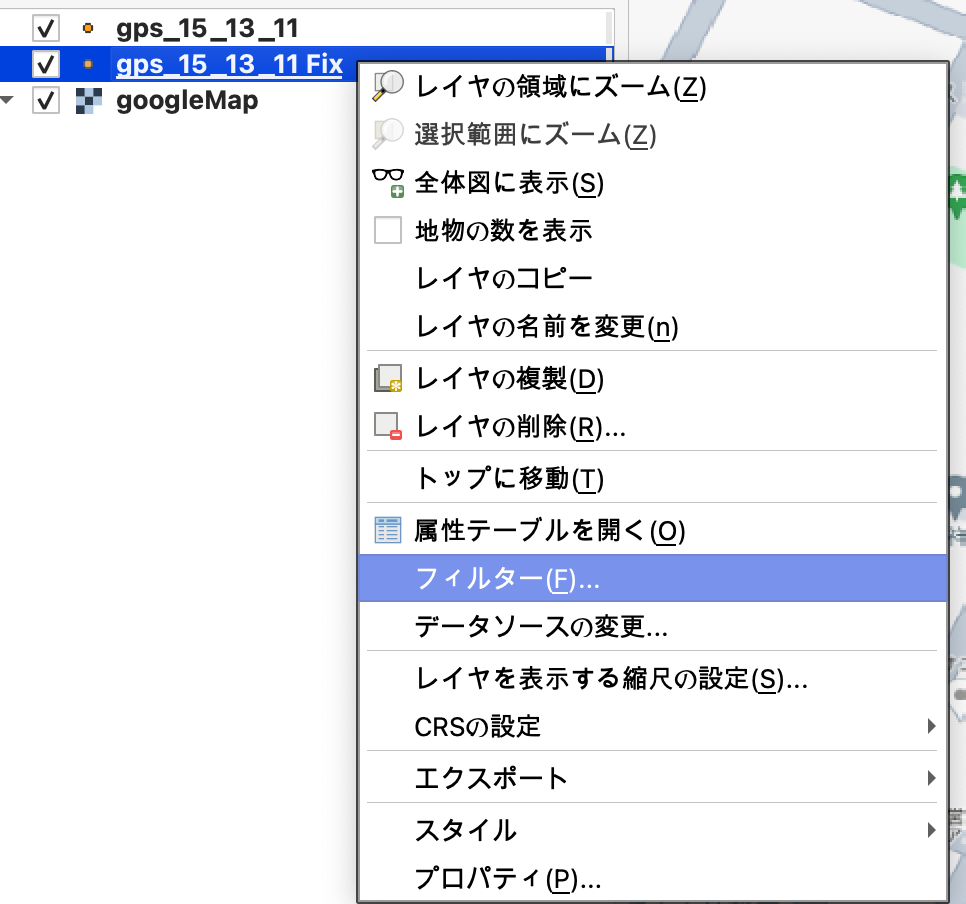Select データソースの変更... menu entry
The height and width of the screenshot is (904, 966).
click(x=653, y=626)
